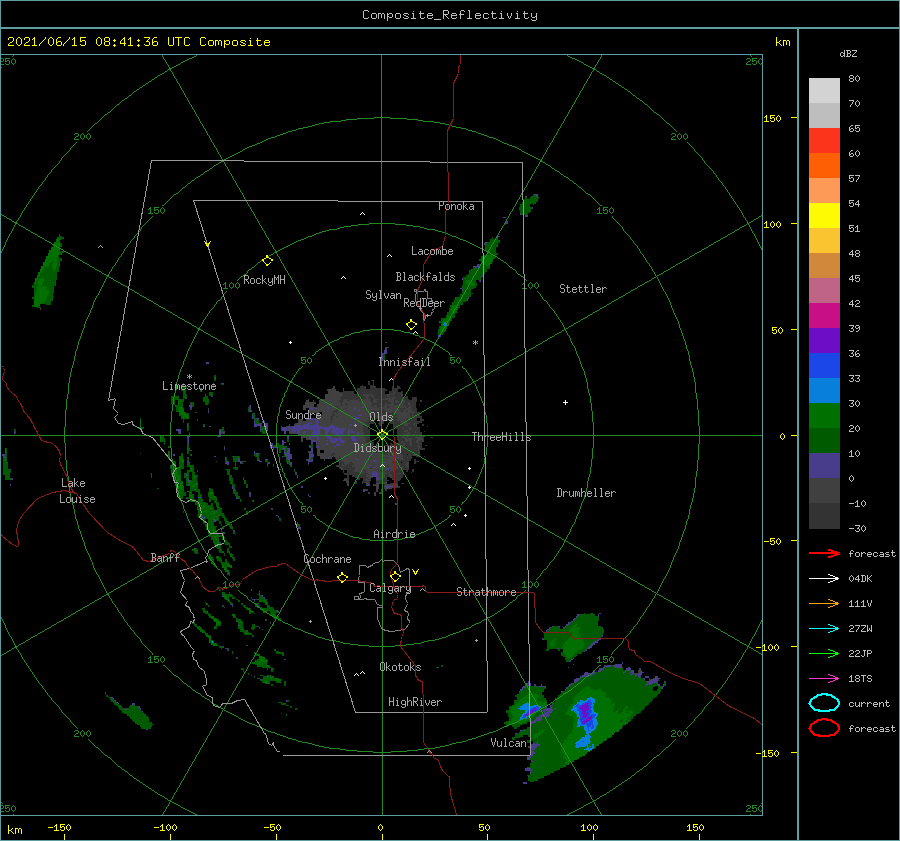Click the Sylvan label
This screenshot has width=900, height=841.
pos(383,295)
